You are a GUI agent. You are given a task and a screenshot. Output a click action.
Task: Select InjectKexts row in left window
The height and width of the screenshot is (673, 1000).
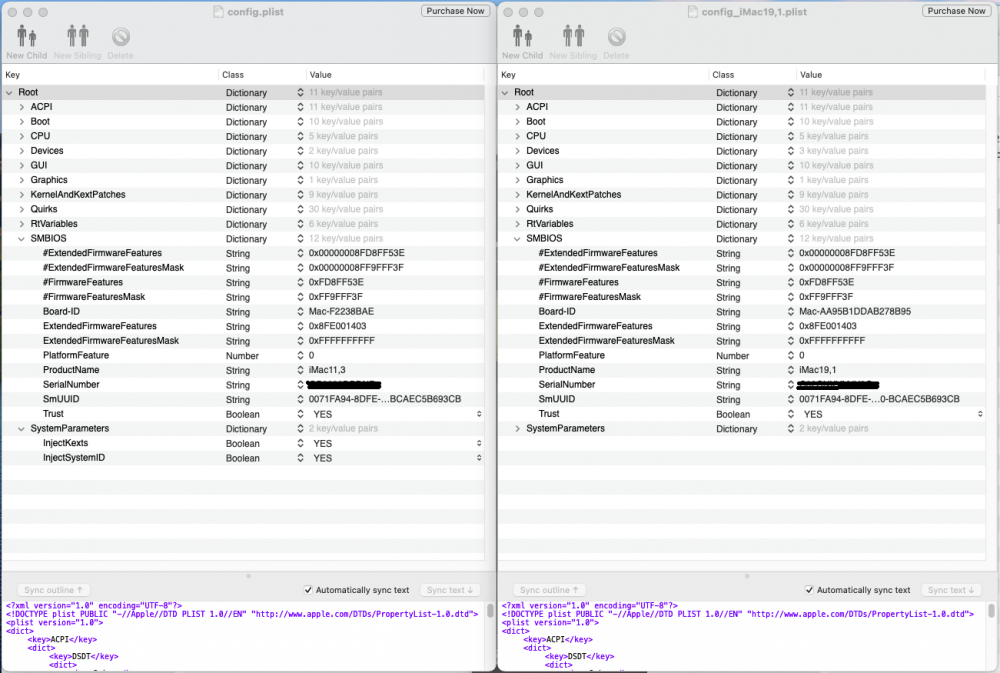pyautogui.click(x=243, y=443)
